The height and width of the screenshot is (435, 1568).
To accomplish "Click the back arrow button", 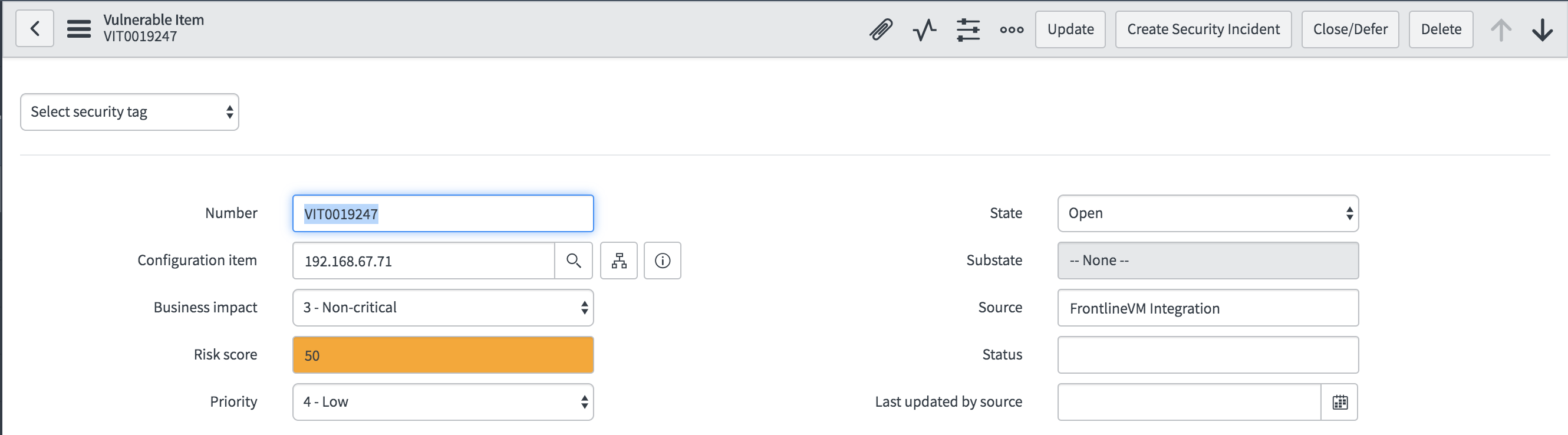I will [35, 29].
